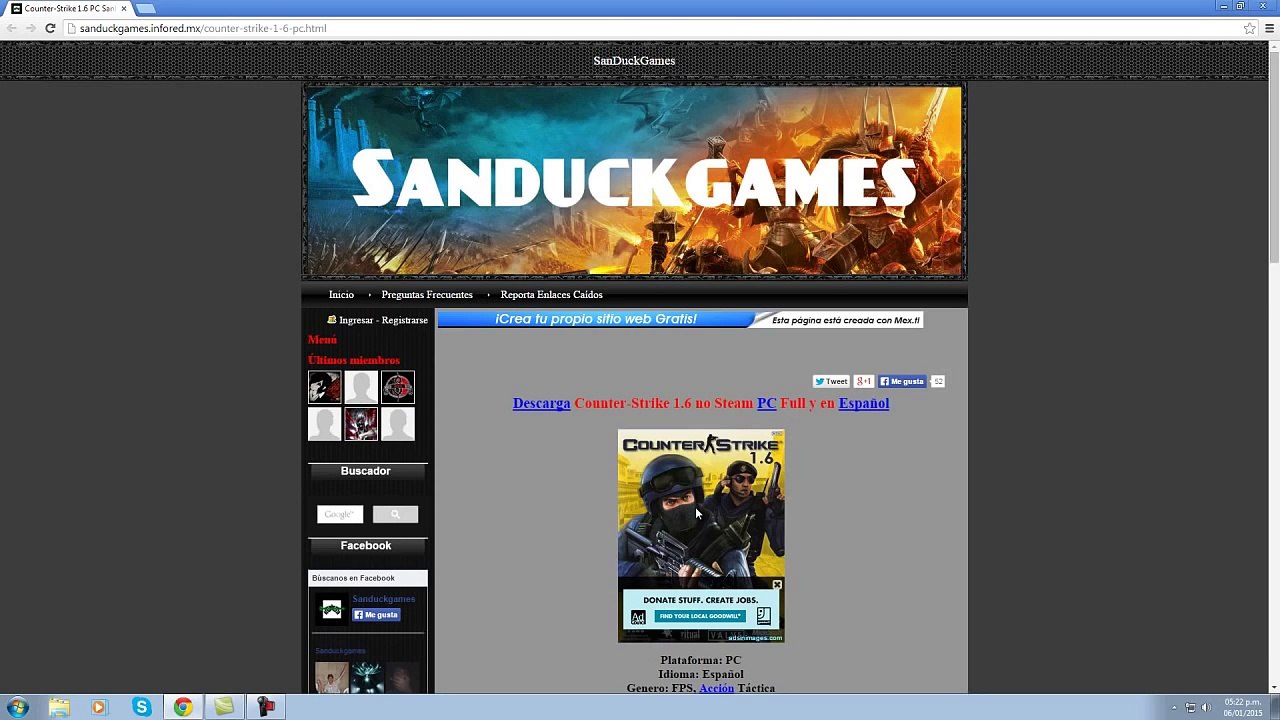This screenshot has width=1280, height=720.
Task: Reload the page with the refresh icon
Action: tap(50, 28)
